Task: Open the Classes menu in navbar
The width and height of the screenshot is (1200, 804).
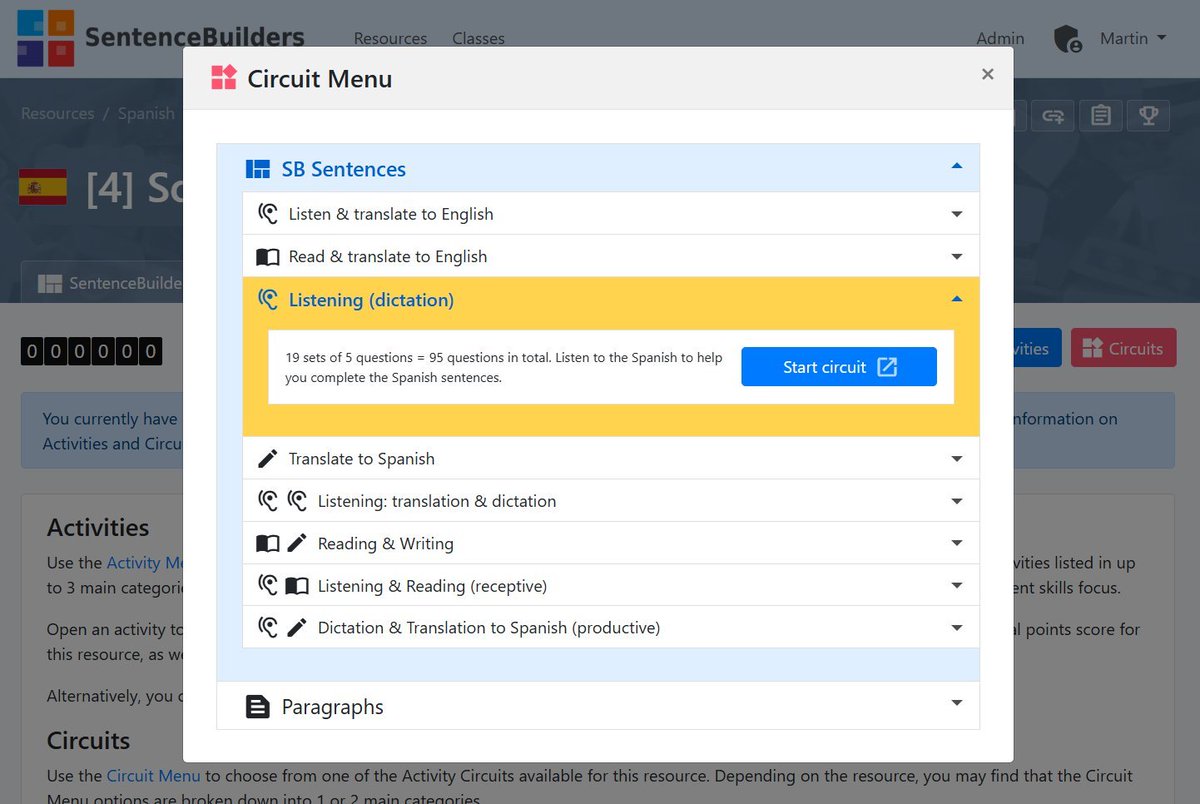Action: [x=478, y=38]
